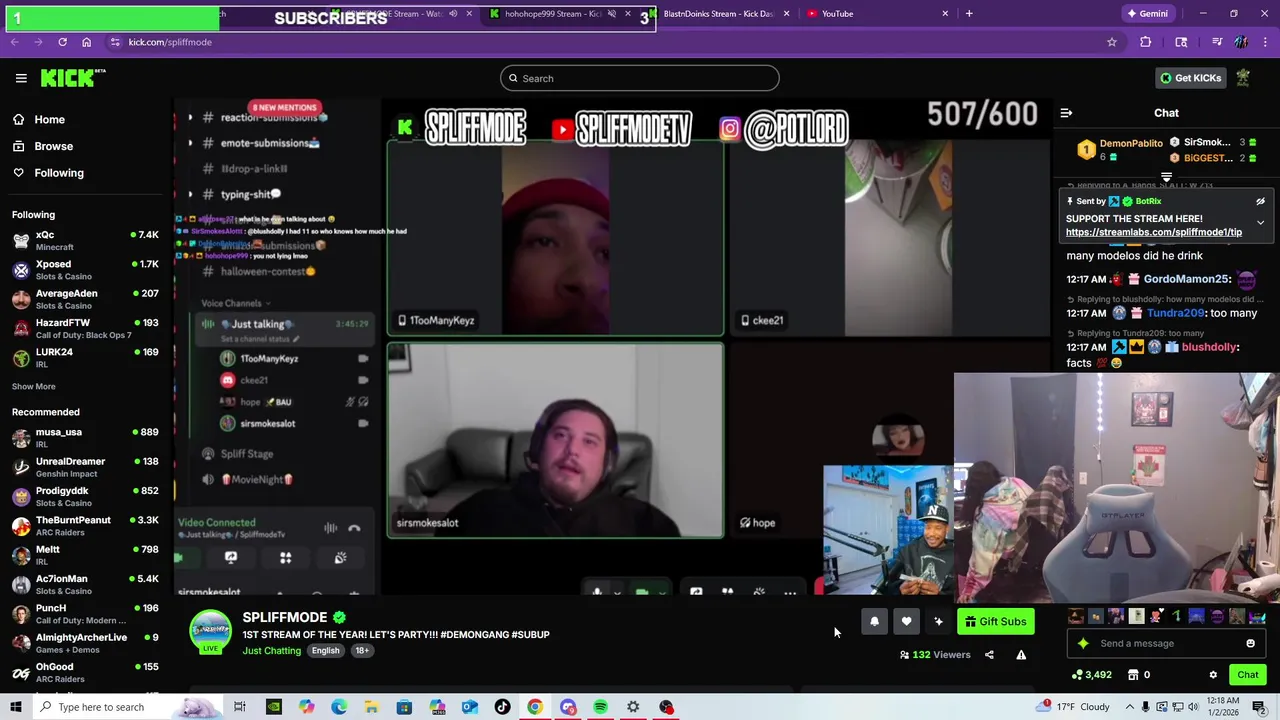Open user profile avatar menu
The height and width of the screenshot is (720, 1280).
1243,78
